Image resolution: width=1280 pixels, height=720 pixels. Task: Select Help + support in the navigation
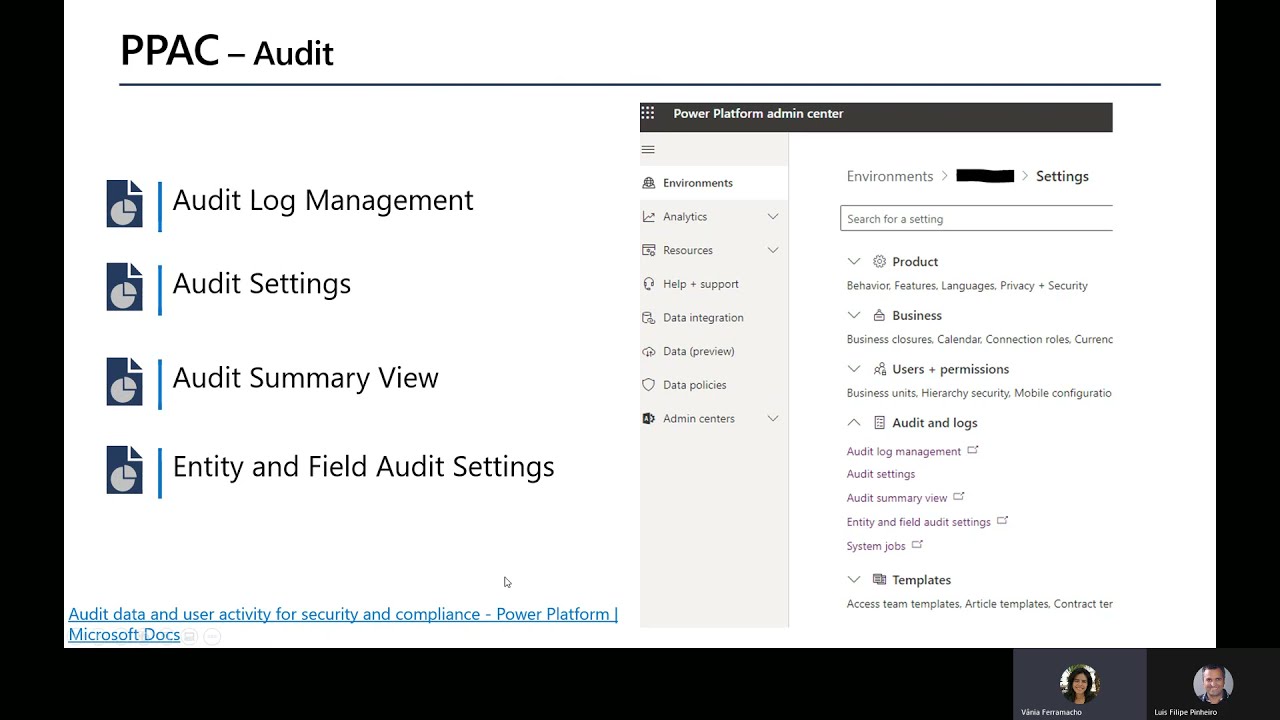(x=714, y=284)
